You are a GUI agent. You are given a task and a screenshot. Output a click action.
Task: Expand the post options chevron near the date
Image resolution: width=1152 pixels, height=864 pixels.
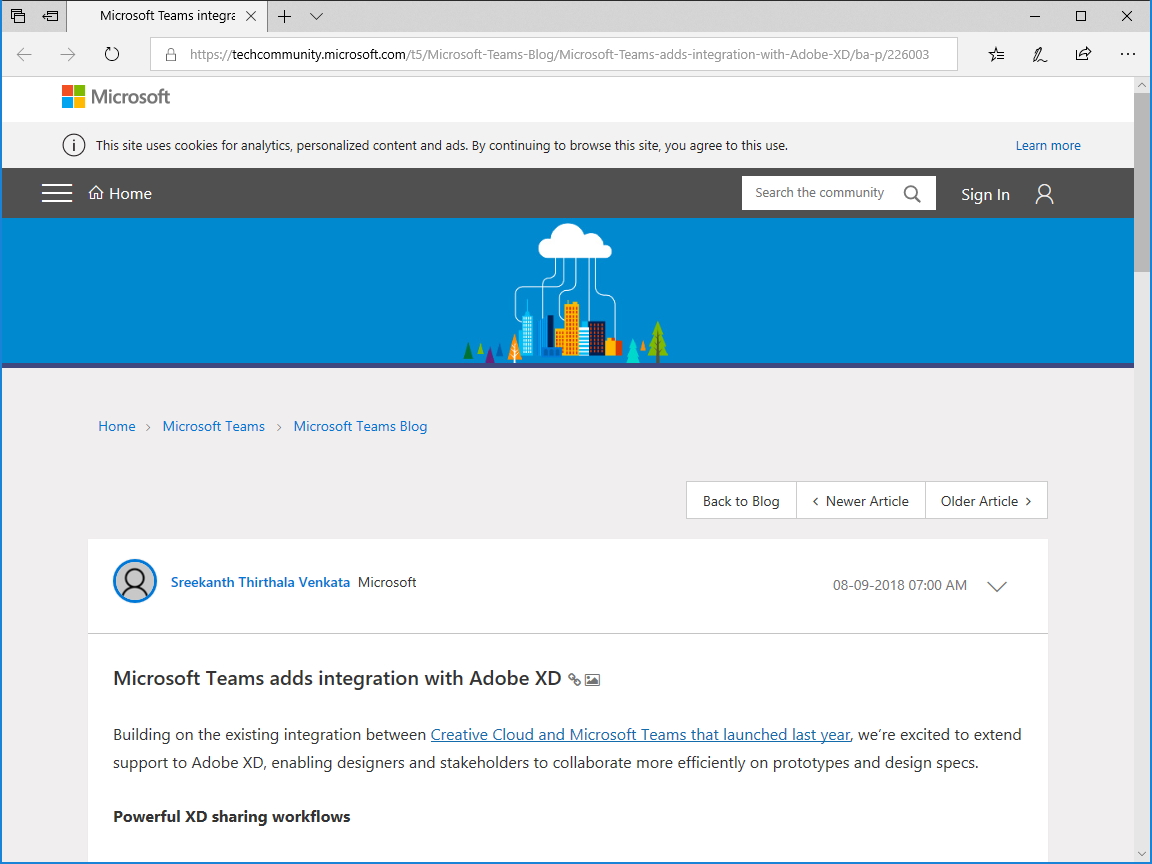[996, 587]
